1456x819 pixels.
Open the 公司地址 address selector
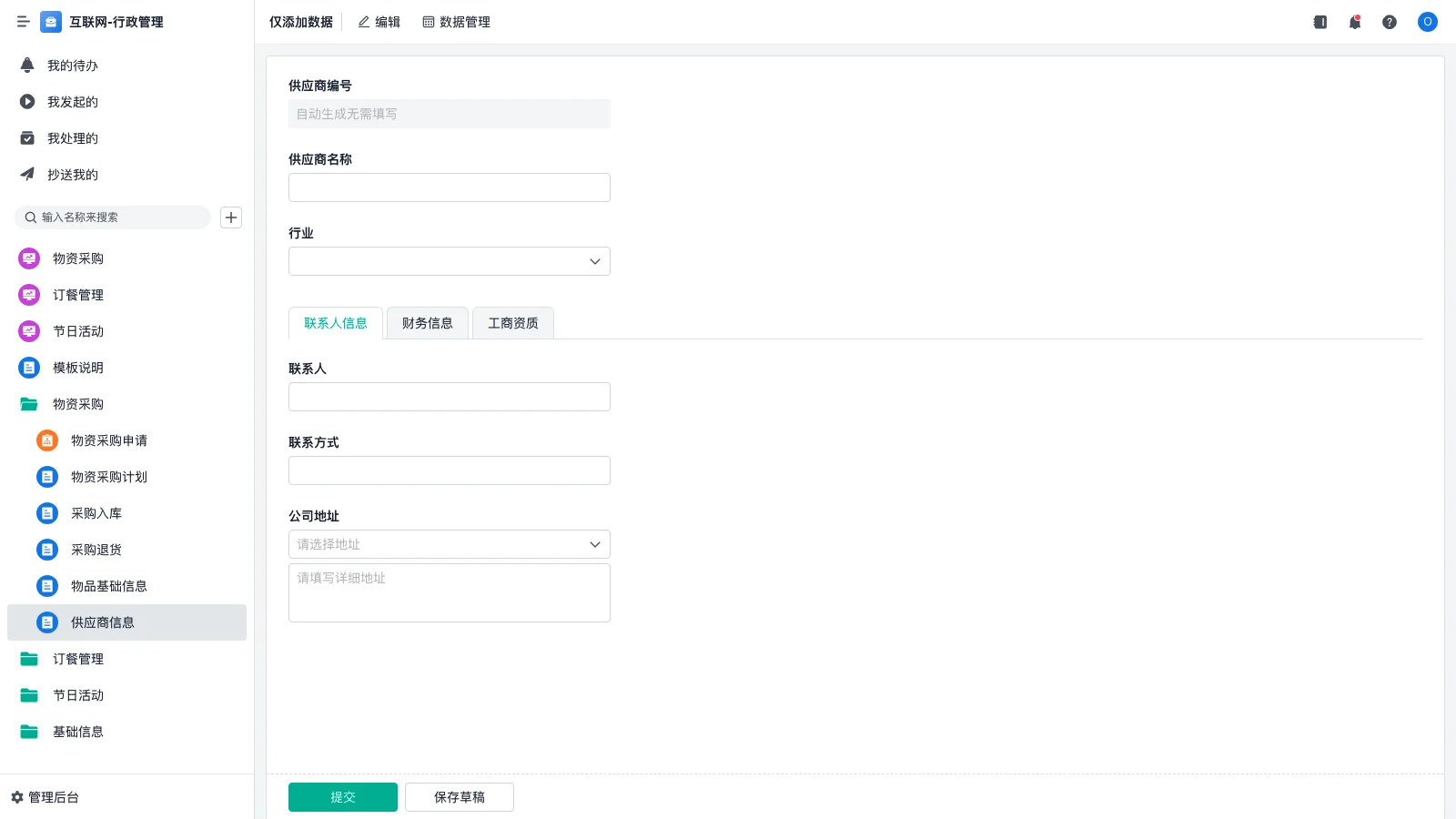click(449, 544)
